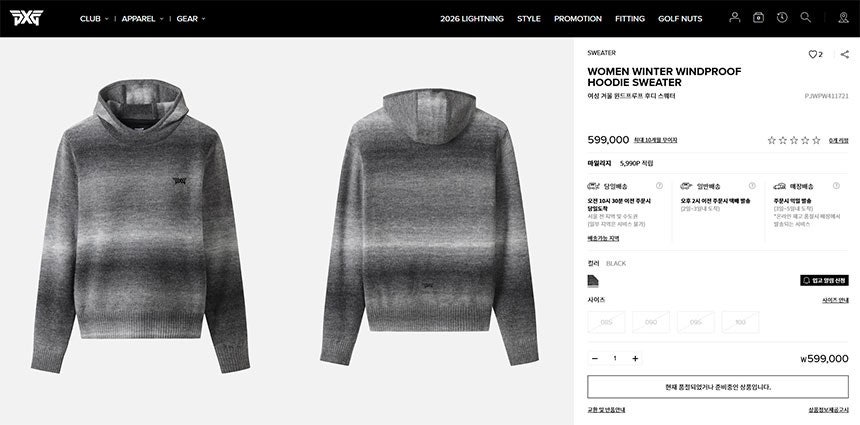The width and height of the screenshot is (860, 425).
Task: Increase quantity with plus button
Action: [x=635, y=359]
